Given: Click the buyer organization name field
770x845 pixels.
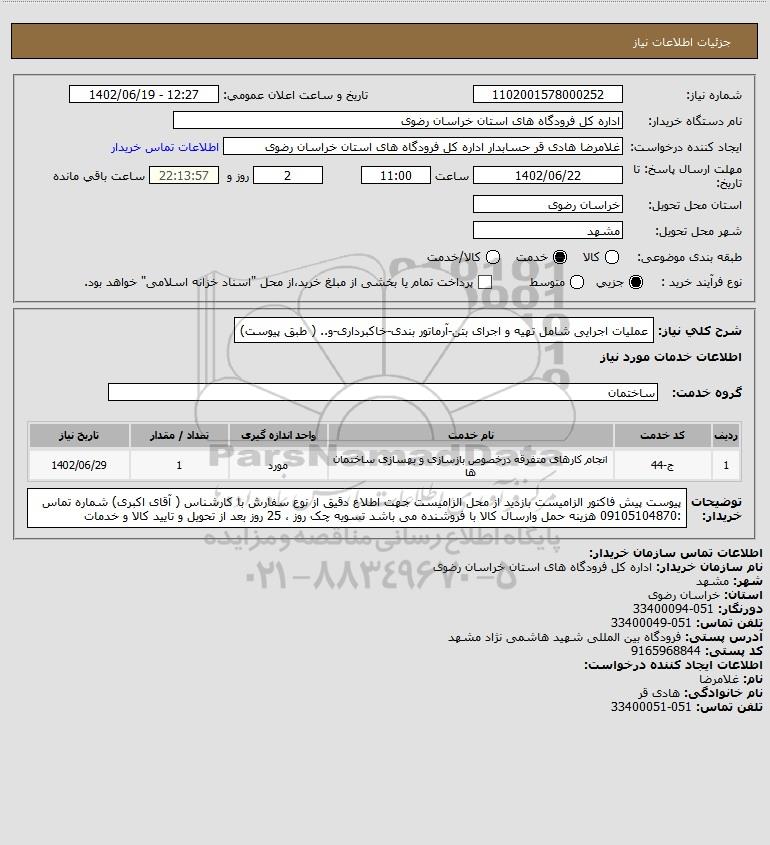Looking at the screenshot, I should (x=398, y=121).
